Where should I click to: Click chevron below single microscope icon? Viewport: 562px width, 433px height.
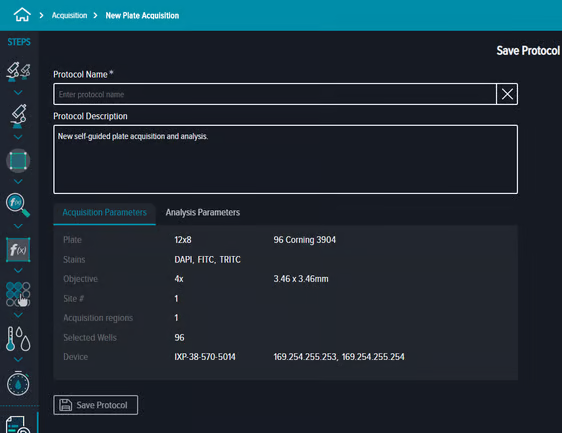tap(18, 137)
